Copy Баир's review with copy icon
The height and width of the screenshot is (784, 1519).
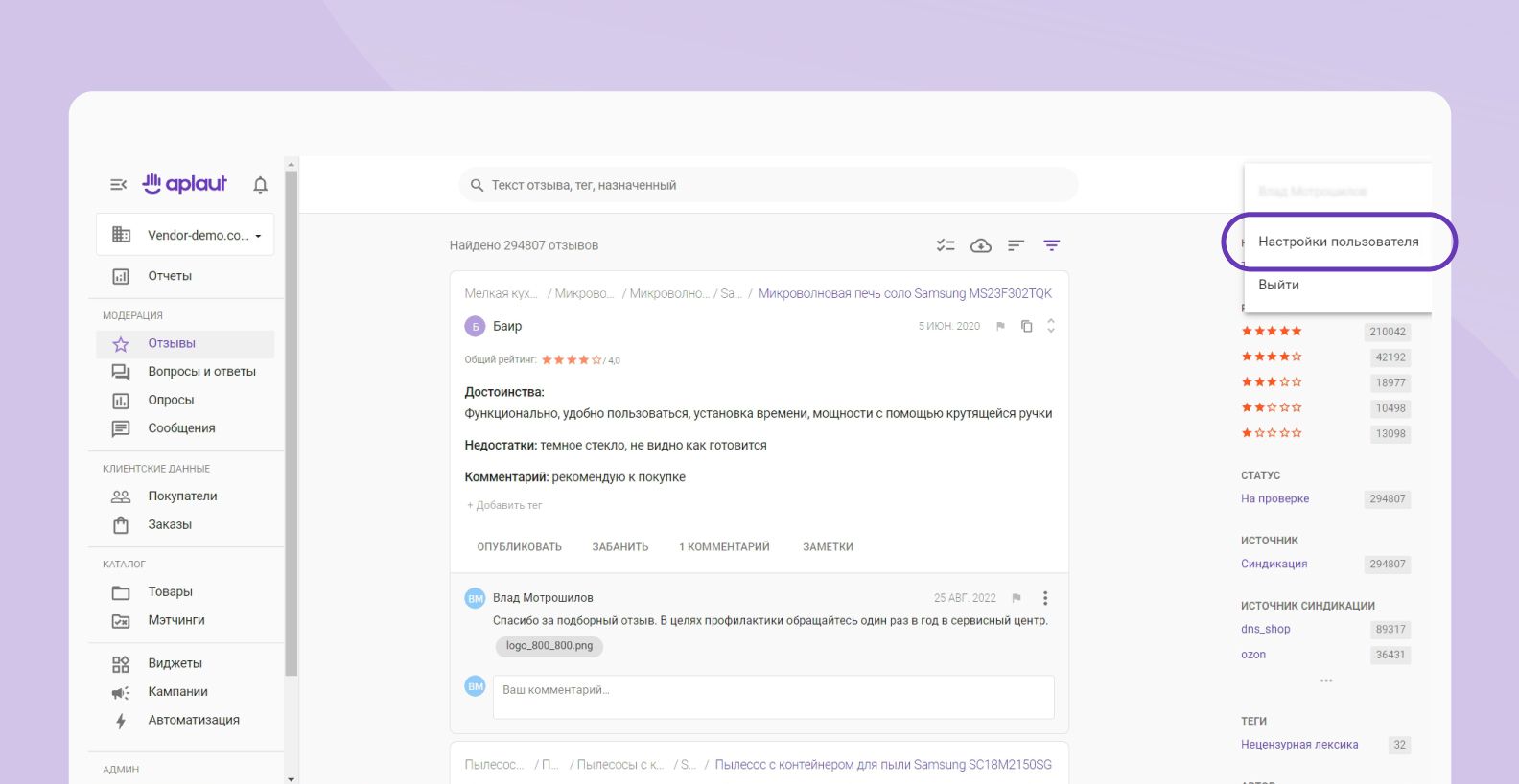(x=1026, y=326)
